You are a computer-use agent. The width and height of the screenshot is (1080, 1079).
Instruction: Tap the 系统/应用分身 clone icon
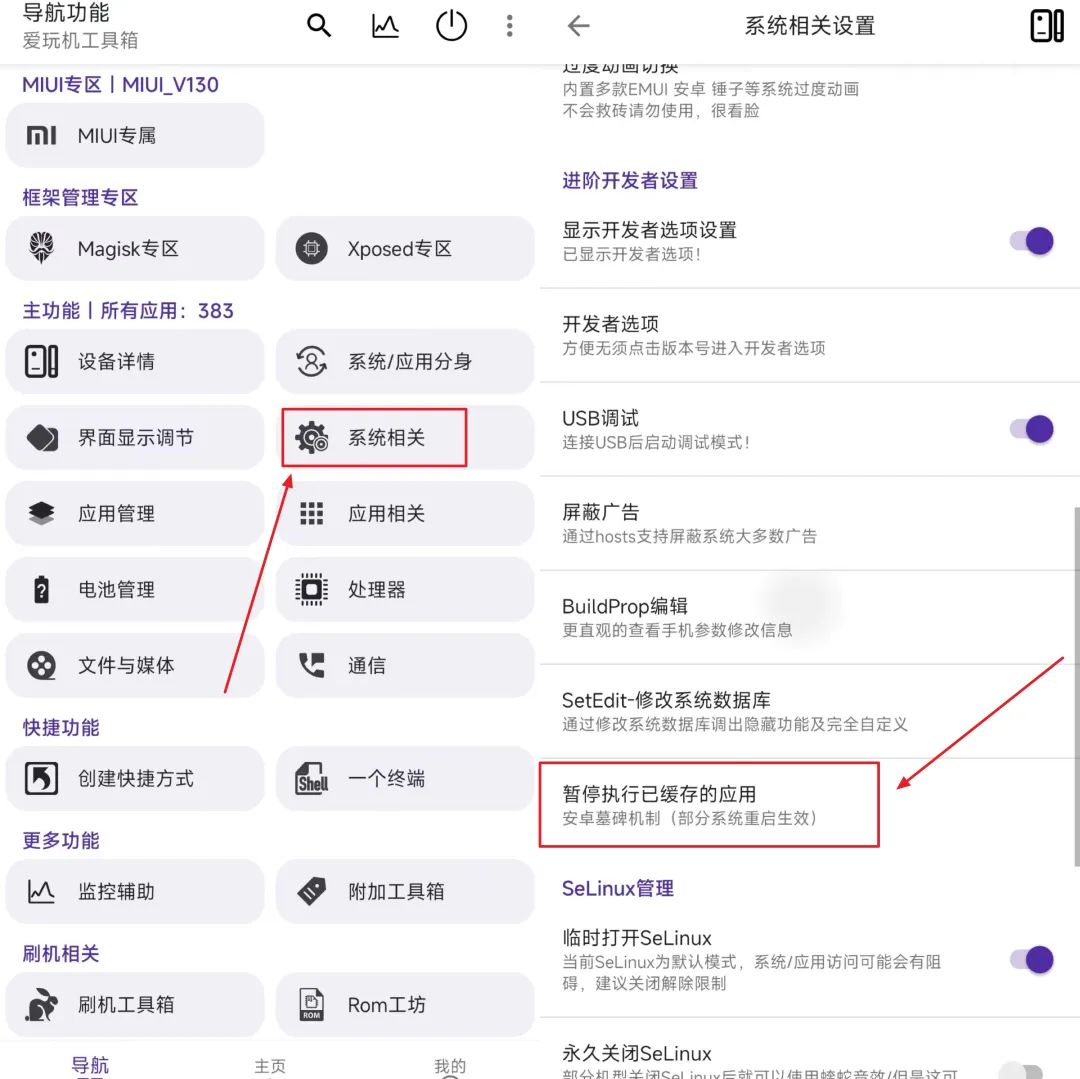click(x=311, y=361)
